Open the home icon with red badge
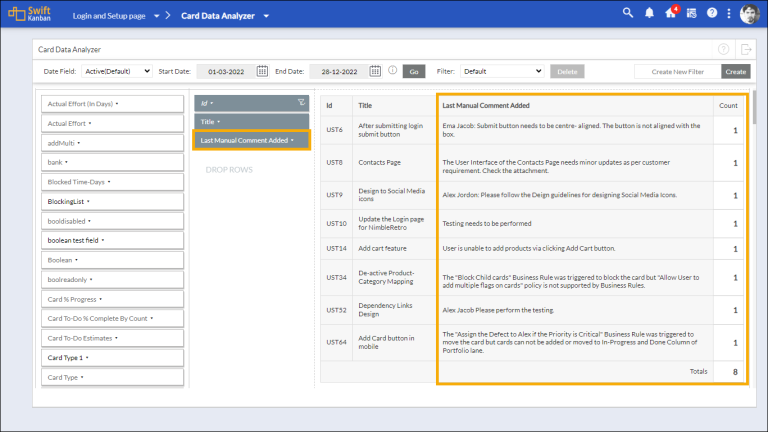768x432 pixels. (x=671, y=12)
